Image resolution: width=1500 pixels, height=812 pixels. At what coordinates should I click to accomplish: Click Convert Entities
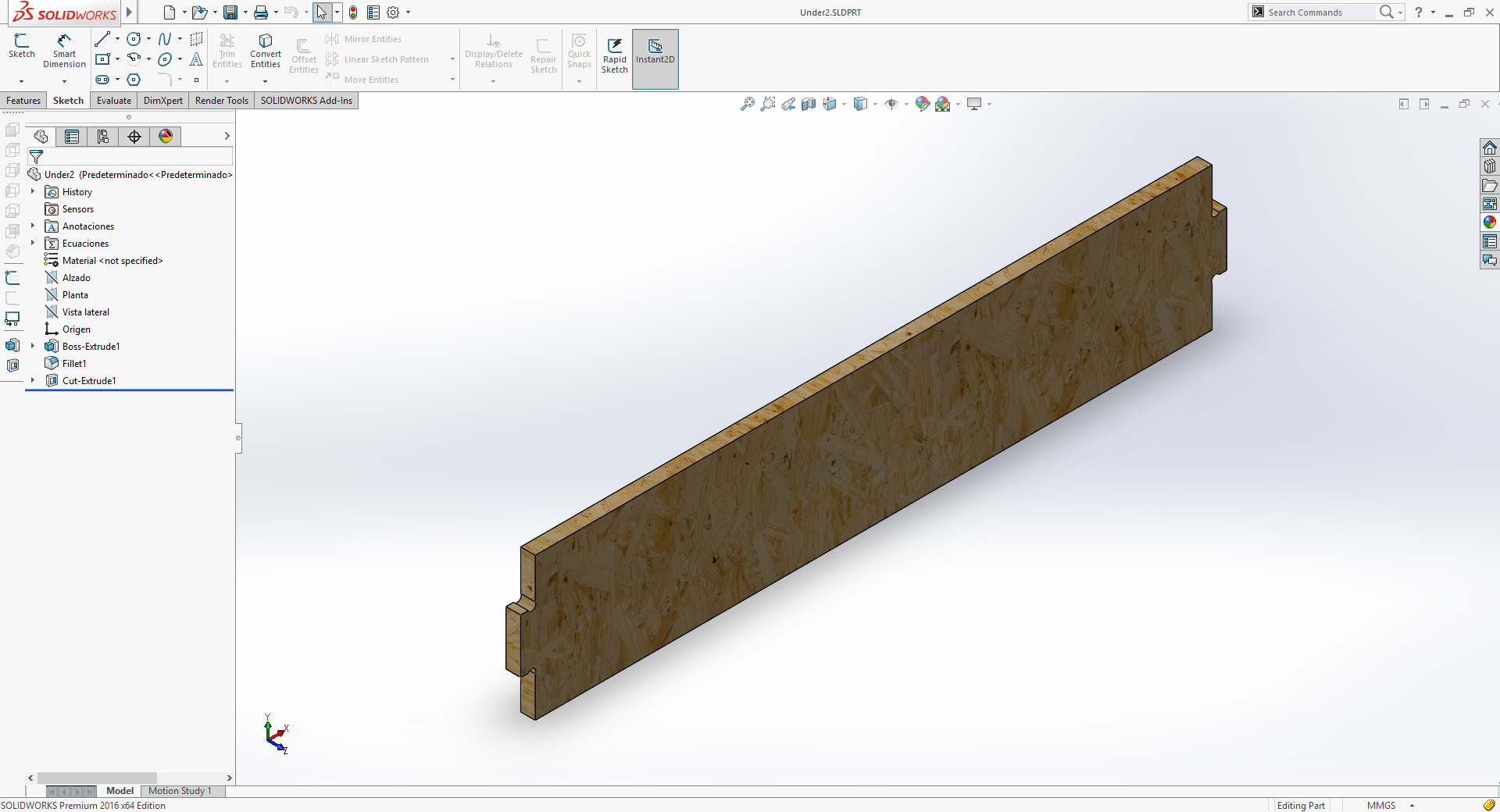[266, 51]
